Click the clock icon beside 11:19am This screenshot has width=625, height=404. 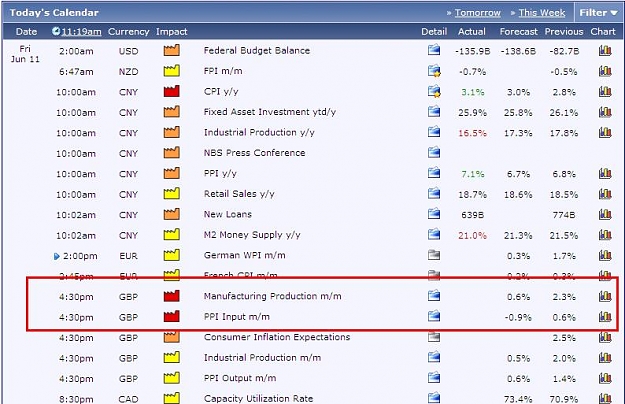tap(56, 31)
